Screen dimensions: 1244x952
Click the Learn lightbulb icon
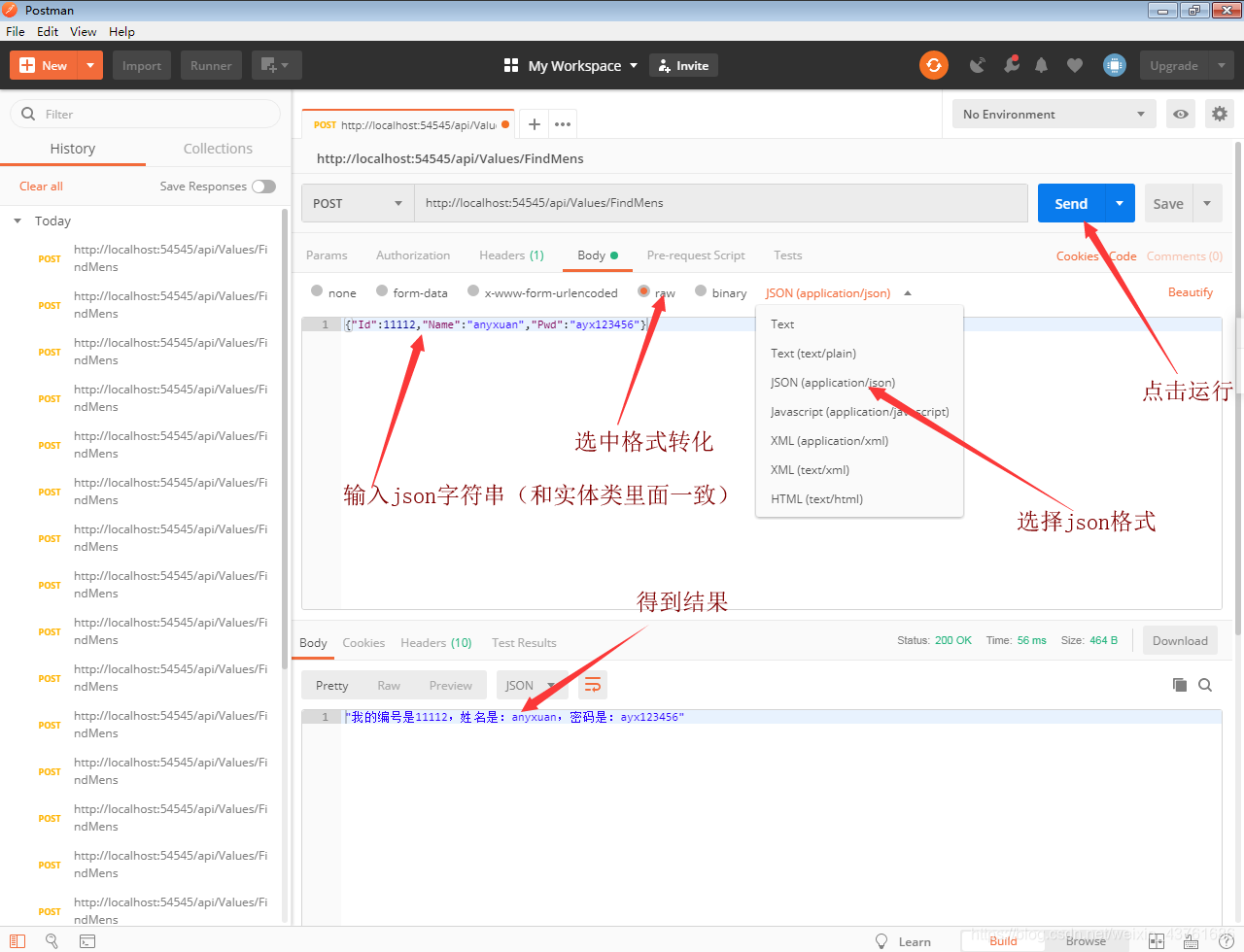coord(881,940)
